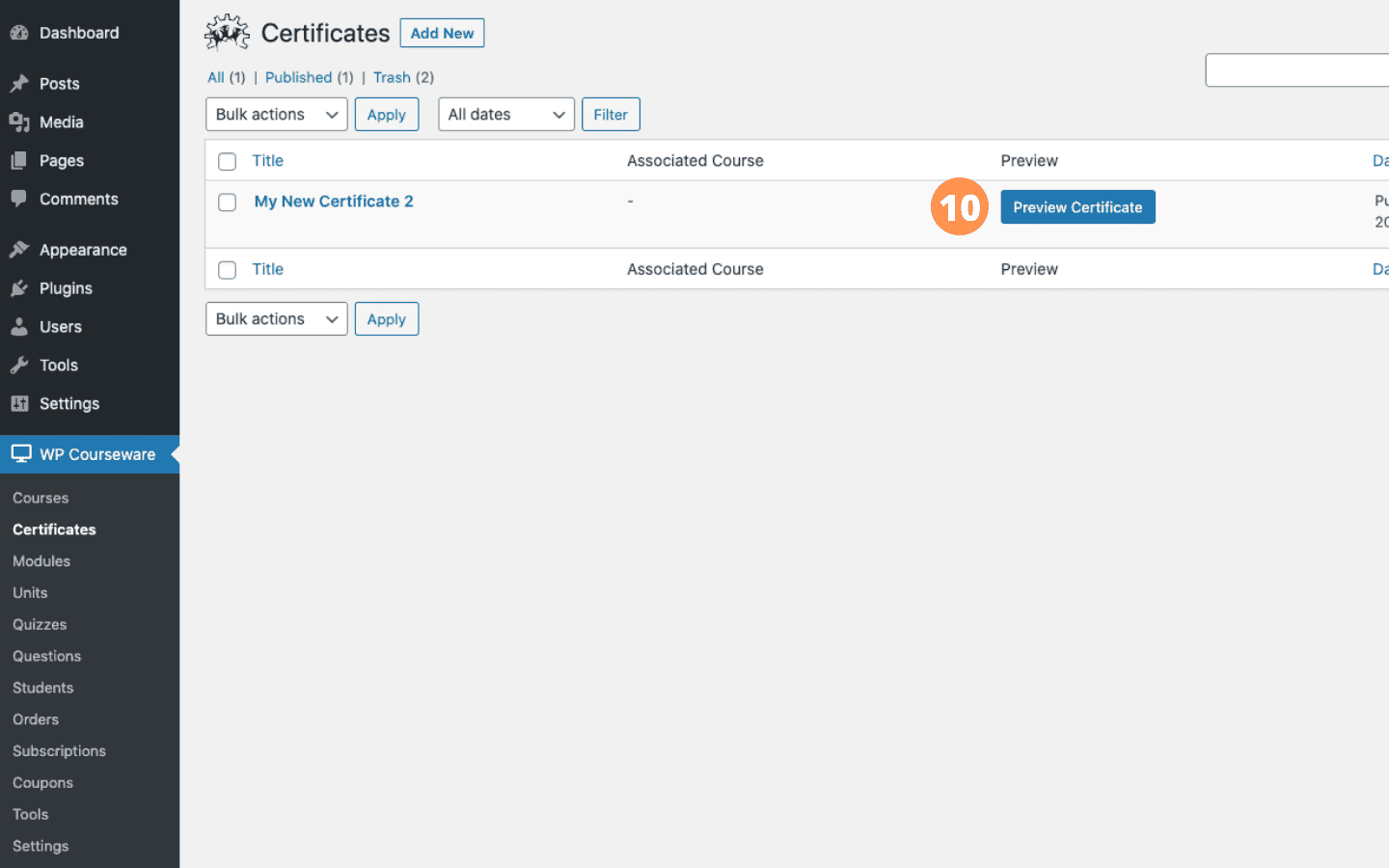Open the Questions submenu item

tap(46, 657)
